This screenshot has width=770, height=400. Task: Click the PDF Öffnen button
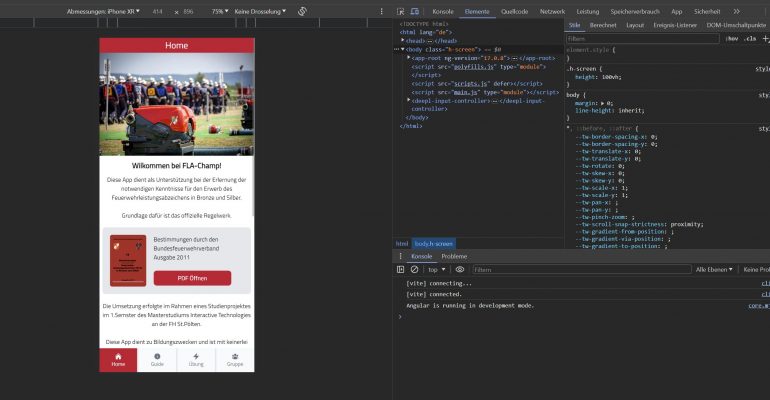(192, 278)
